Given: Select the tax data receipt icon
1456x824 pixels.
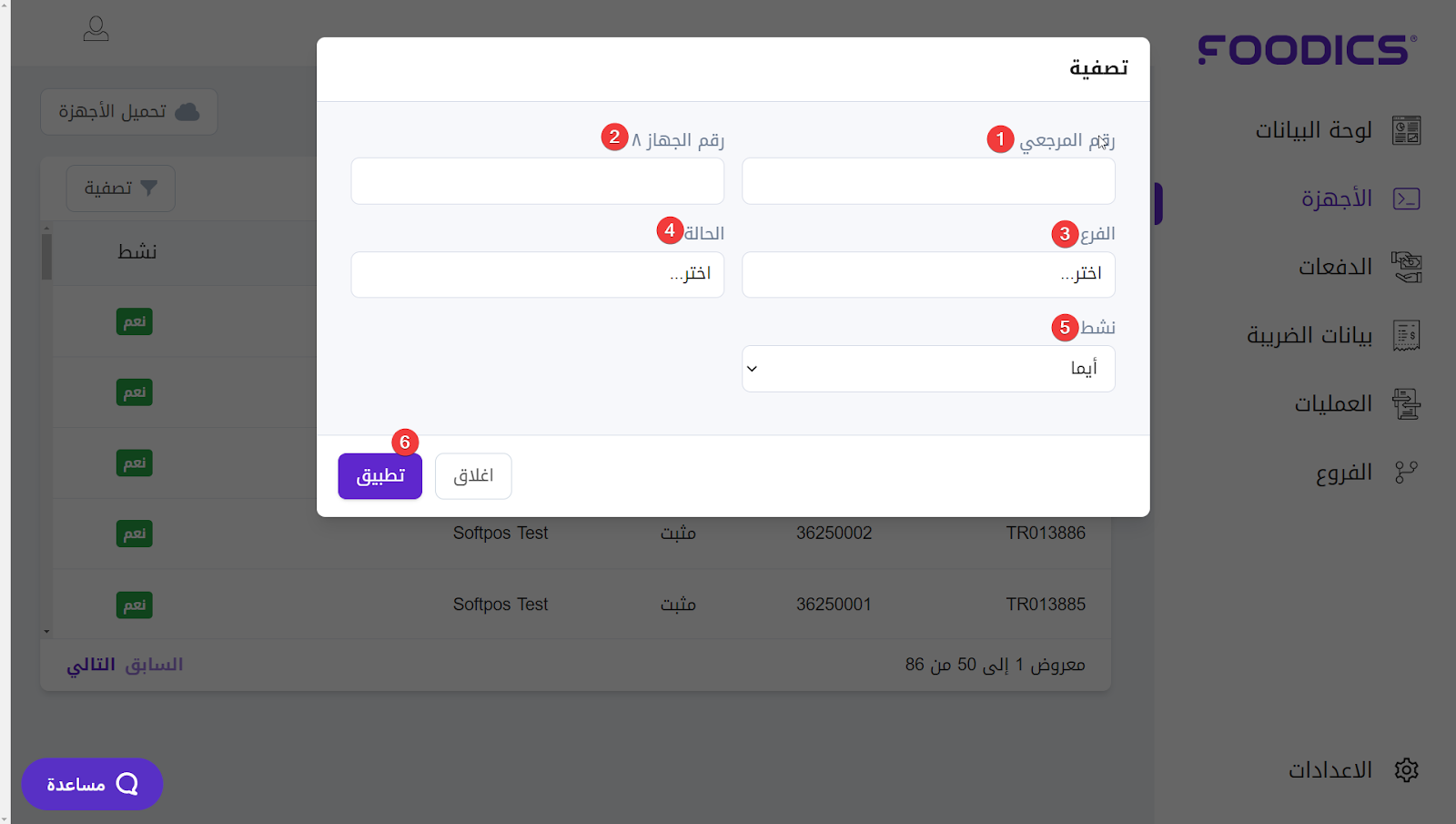Looking at the screenshot, I should pyautogui.click(x=1406, y=335).
